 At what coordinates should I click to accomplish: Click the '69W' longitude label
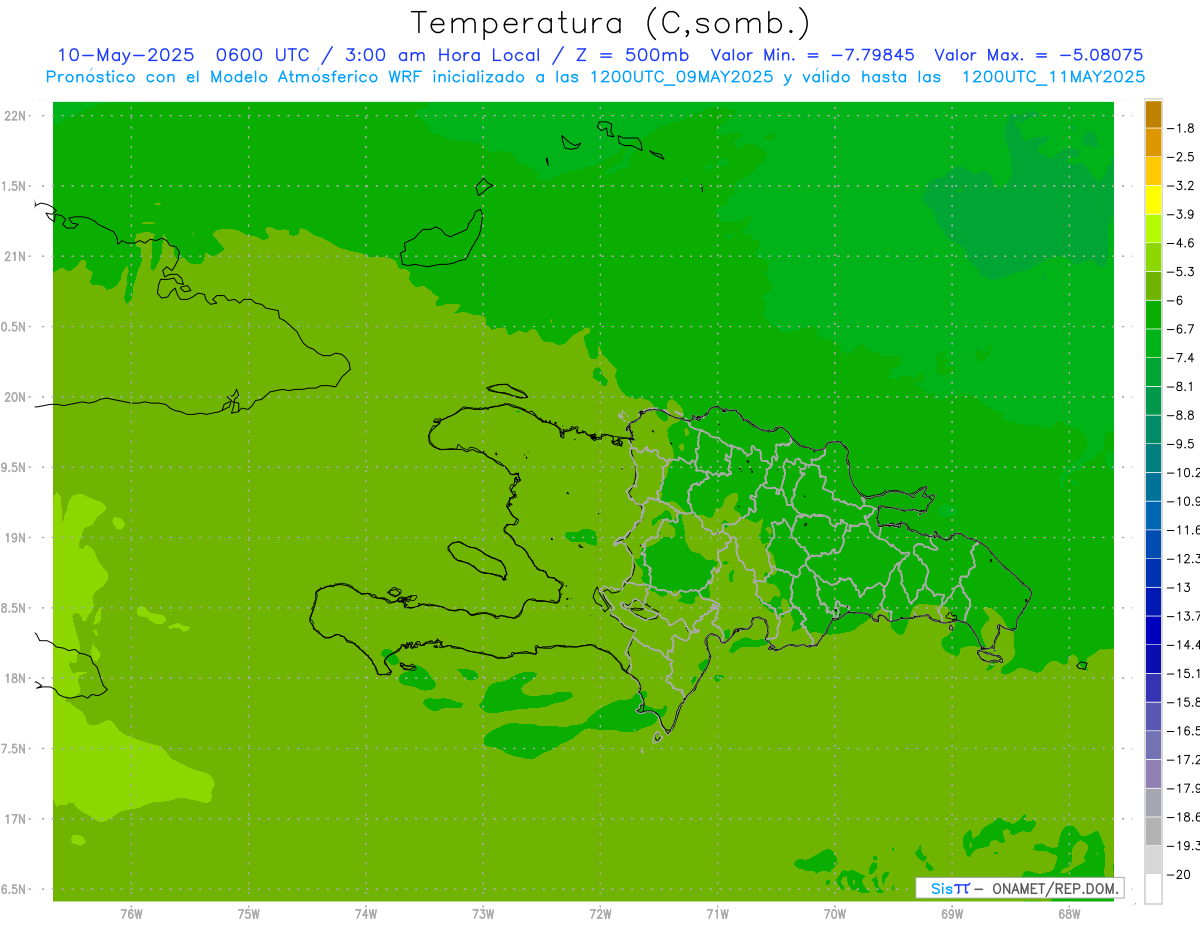pyautogui.click(x=952, y=914)
